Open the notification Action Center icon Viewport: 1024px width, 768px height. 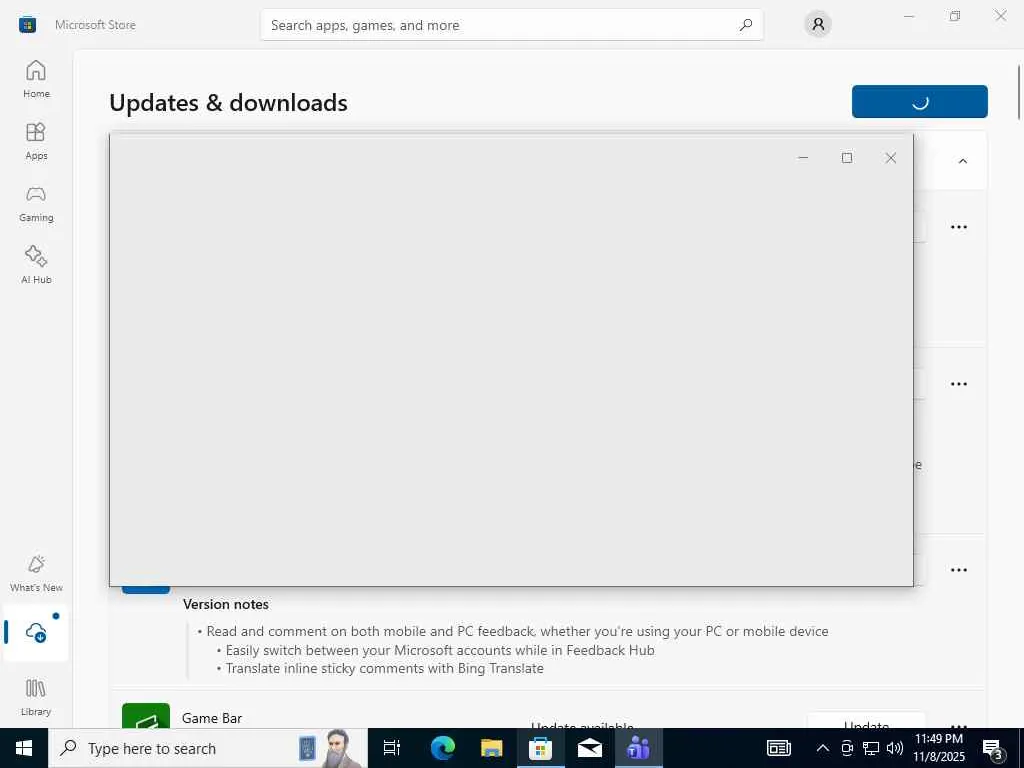(993, 749)
